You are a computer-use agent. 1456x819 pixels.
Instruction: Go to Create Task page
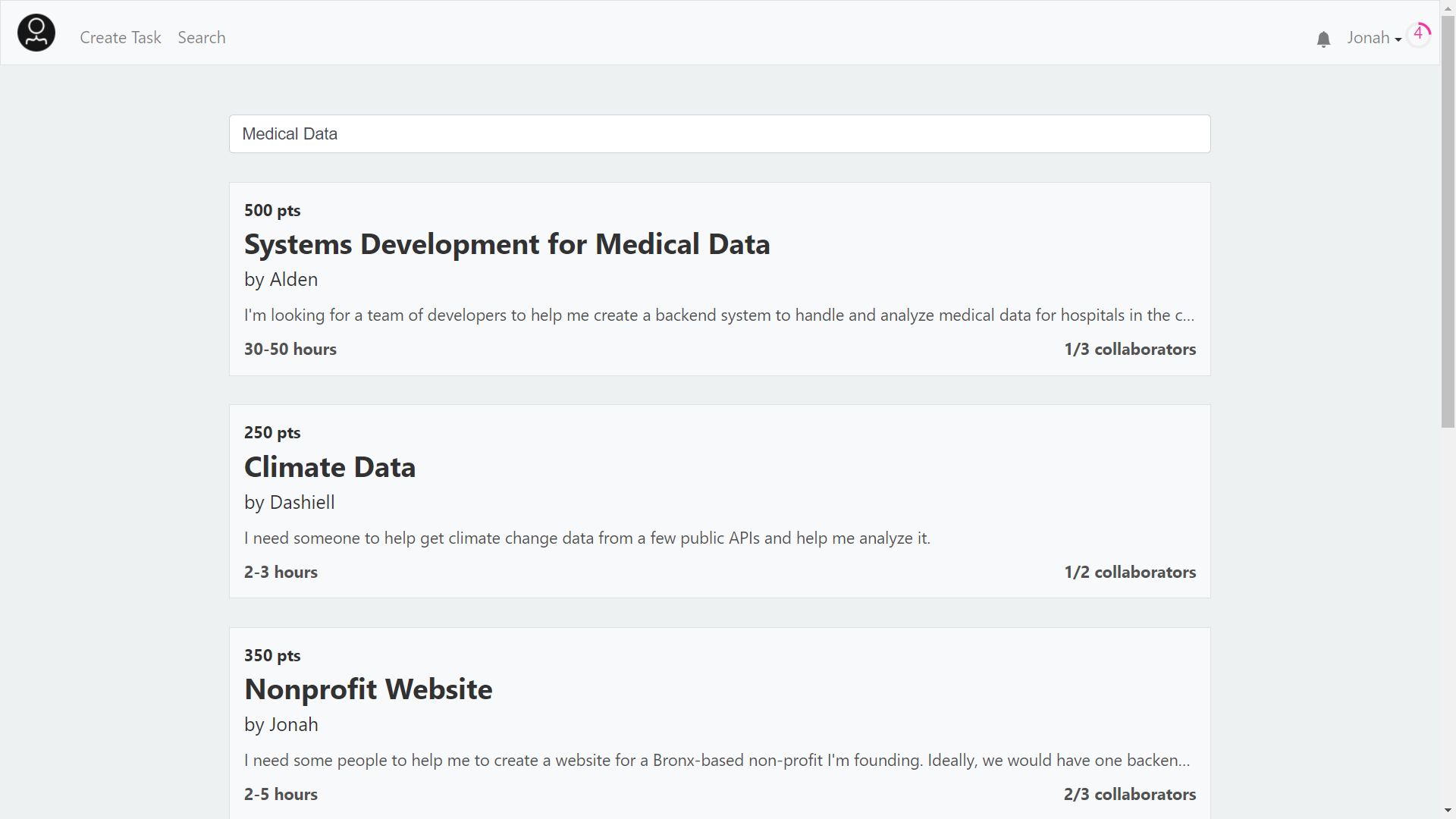(121, 38)
